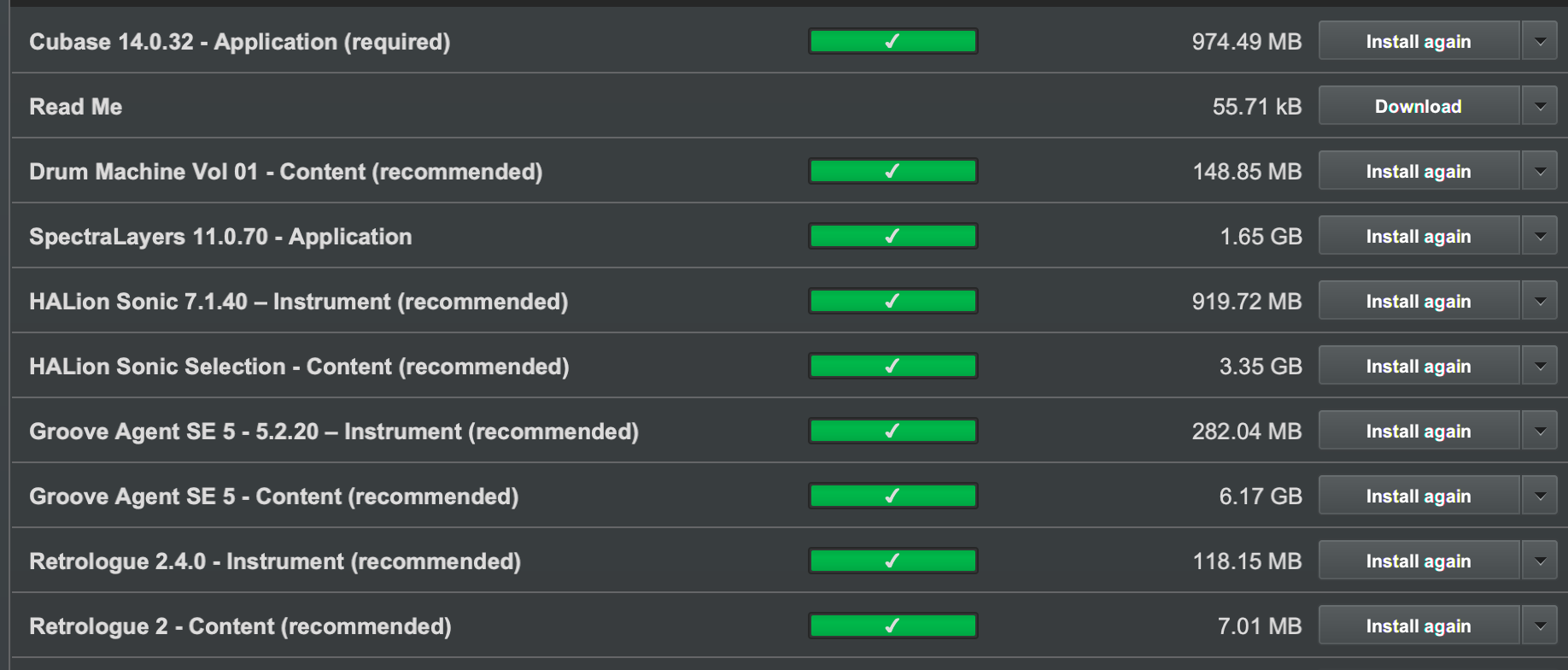Select the Read Me row title
This screenshot has height=670, width=1568.
pyautogui.click(x=76, y=107)
